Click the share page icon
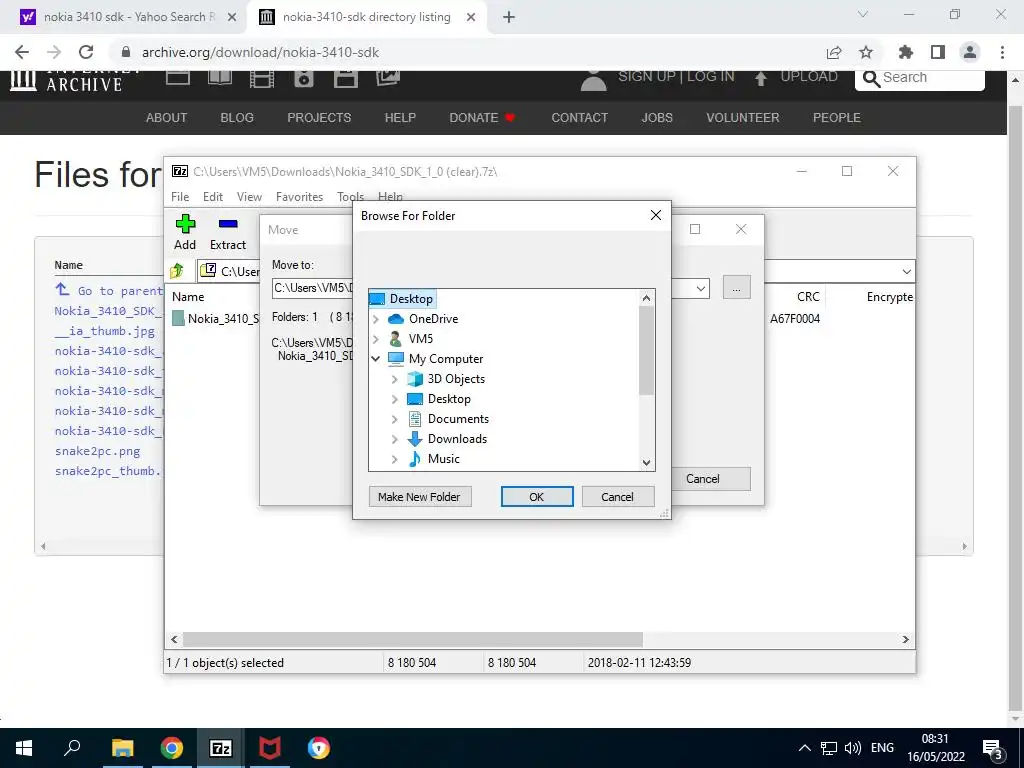Screen dimensions: 1024x768 point(834,52)
